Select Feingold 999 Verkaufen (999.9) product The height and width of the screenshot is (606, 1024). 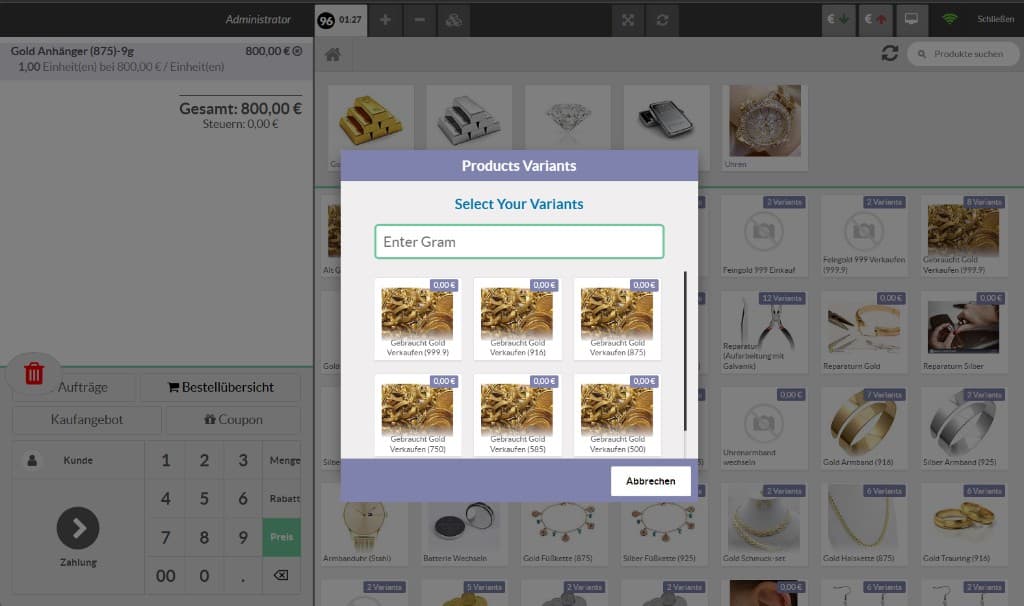click(863, 236)
